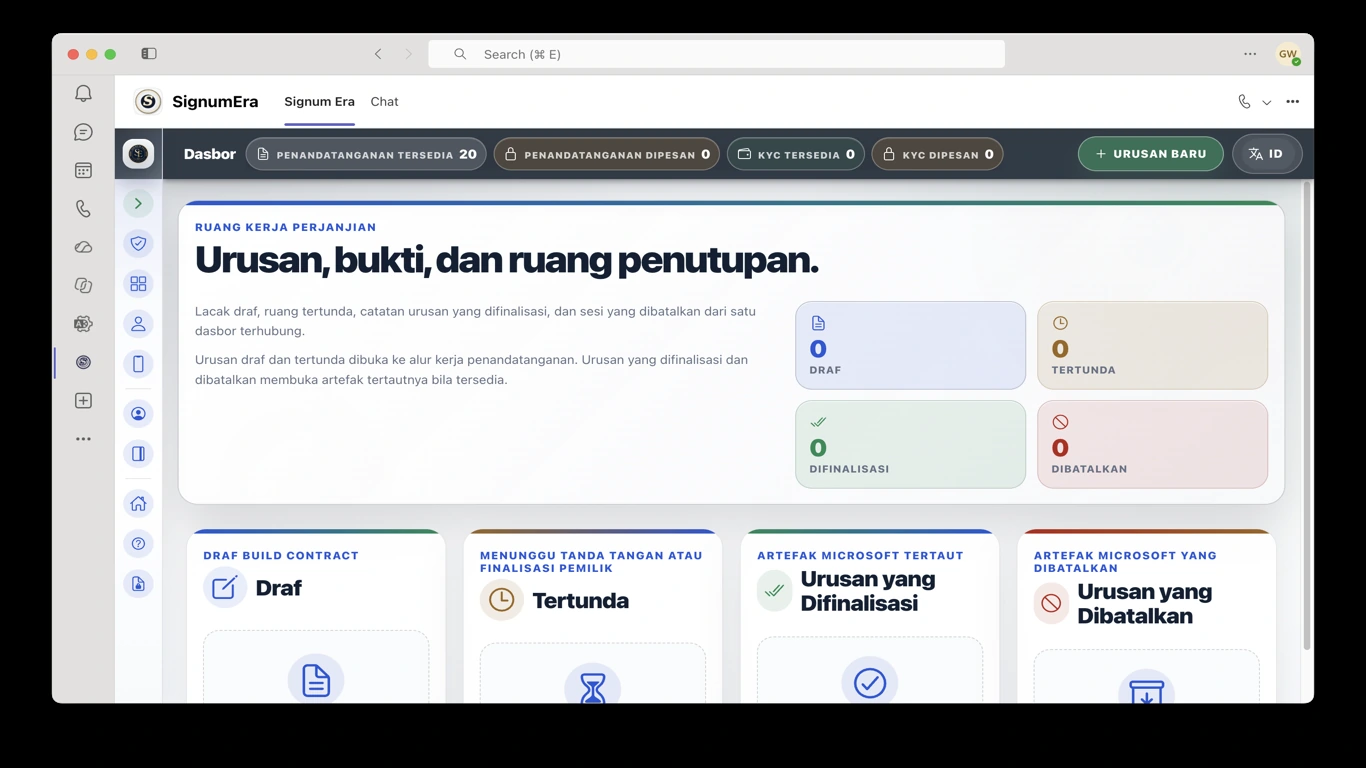Open help question mark icon in sidebar

coord(138,544)
